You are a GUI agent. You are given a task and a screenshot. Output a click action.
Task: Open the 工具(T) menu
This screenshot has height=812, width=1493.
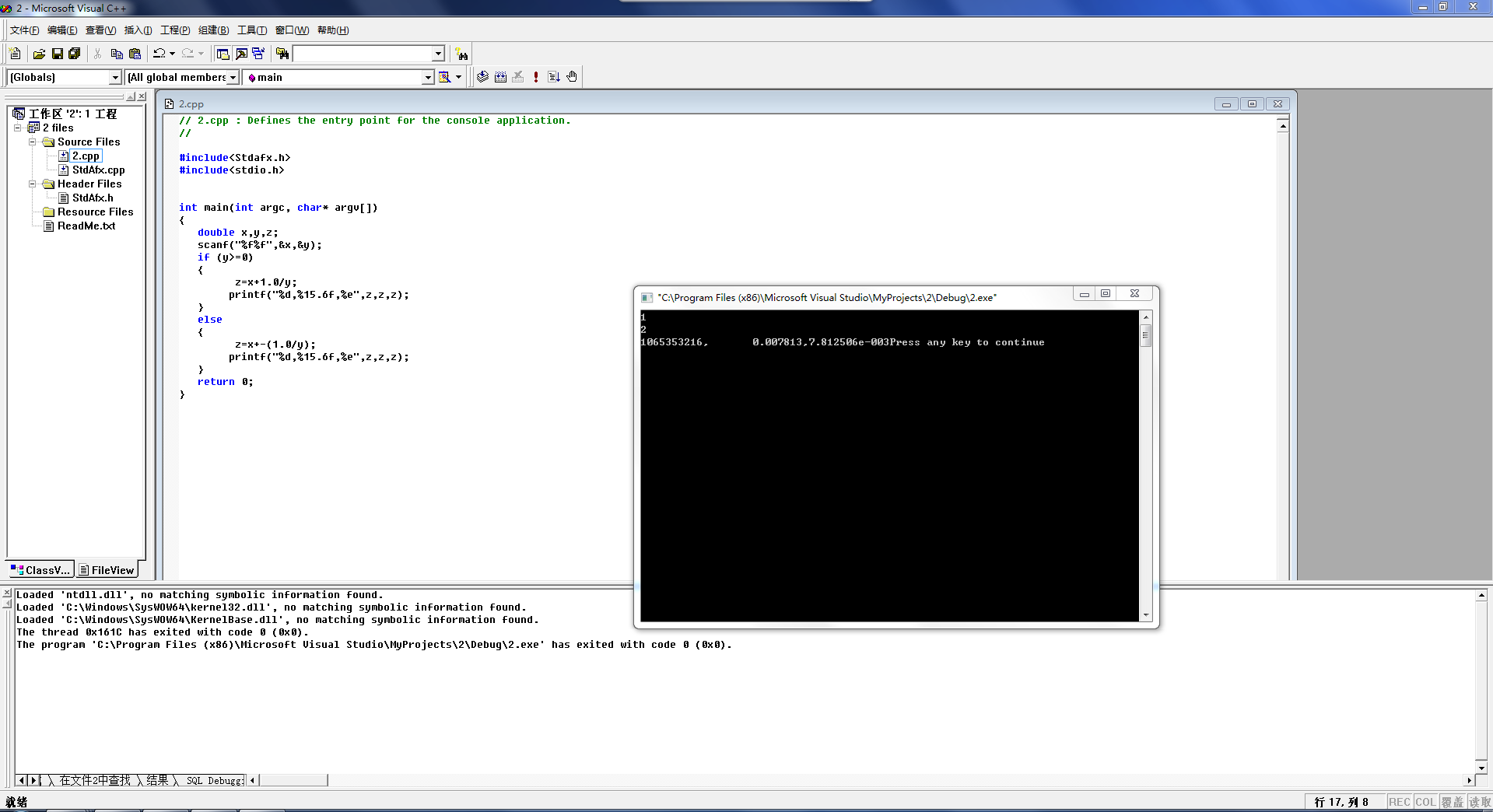pyautogui.click(x=251, y=30)
